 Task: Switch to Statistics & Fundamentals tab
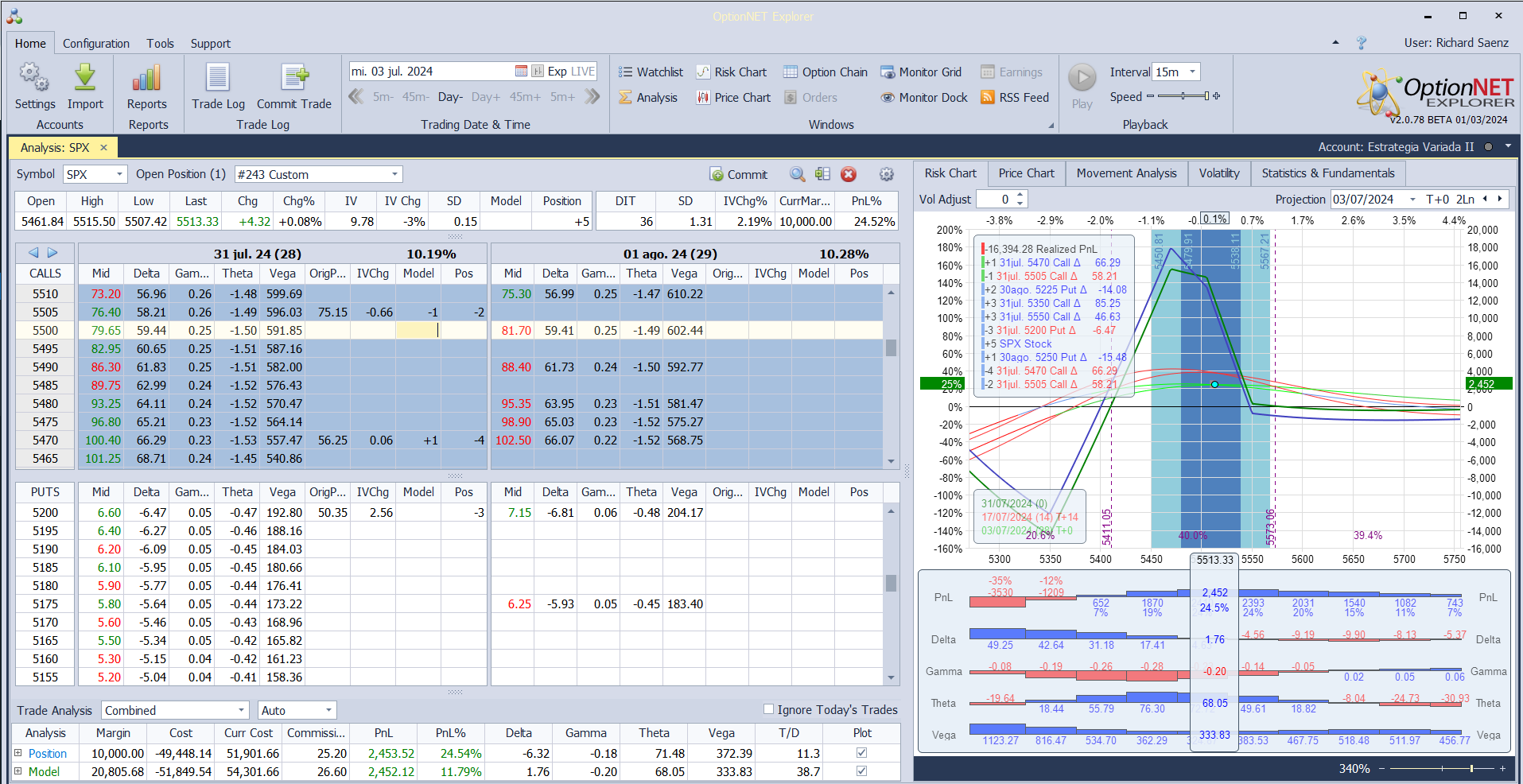click(1328, 173)
